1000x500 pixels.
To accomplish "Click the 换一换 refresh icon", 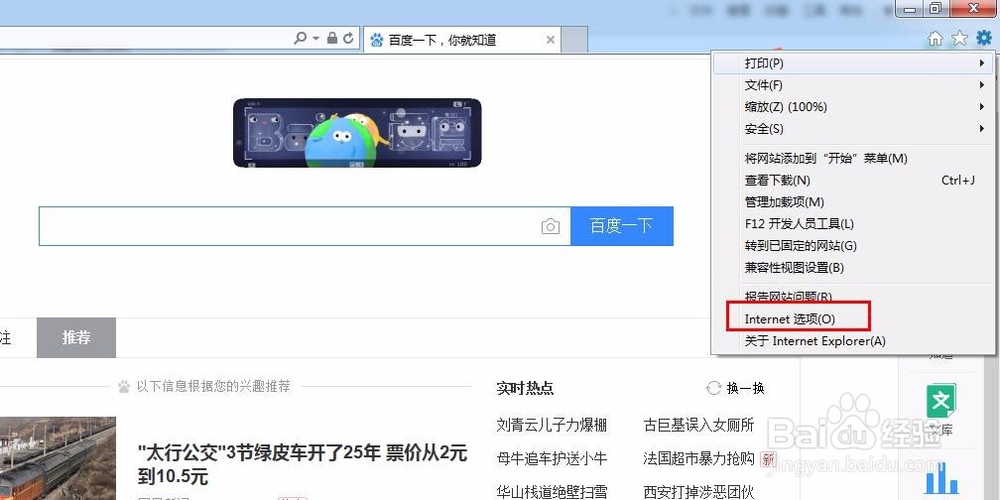I will click(714, 388).
